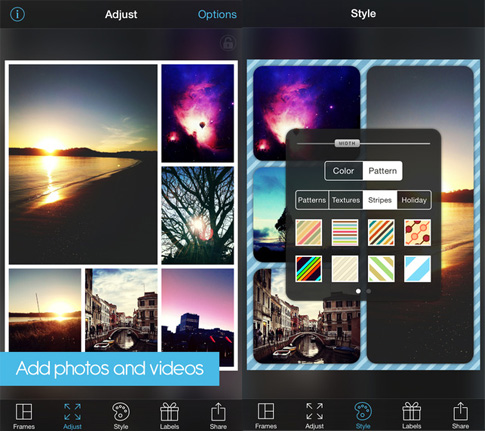Choose the Textures category tab
This screenshot has width=485, height=432.
[346, 200]
